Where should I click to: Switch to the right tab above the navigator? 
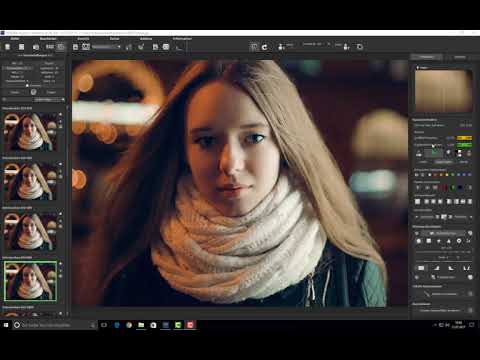[460, 57]
